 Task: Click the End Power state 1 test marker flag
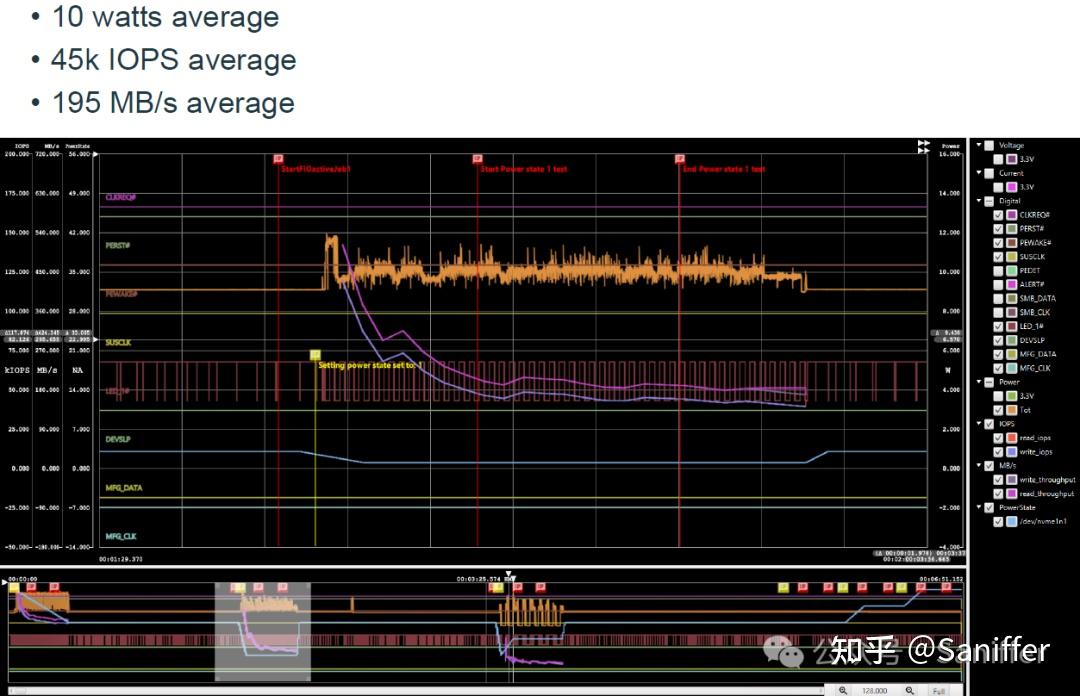680,158
